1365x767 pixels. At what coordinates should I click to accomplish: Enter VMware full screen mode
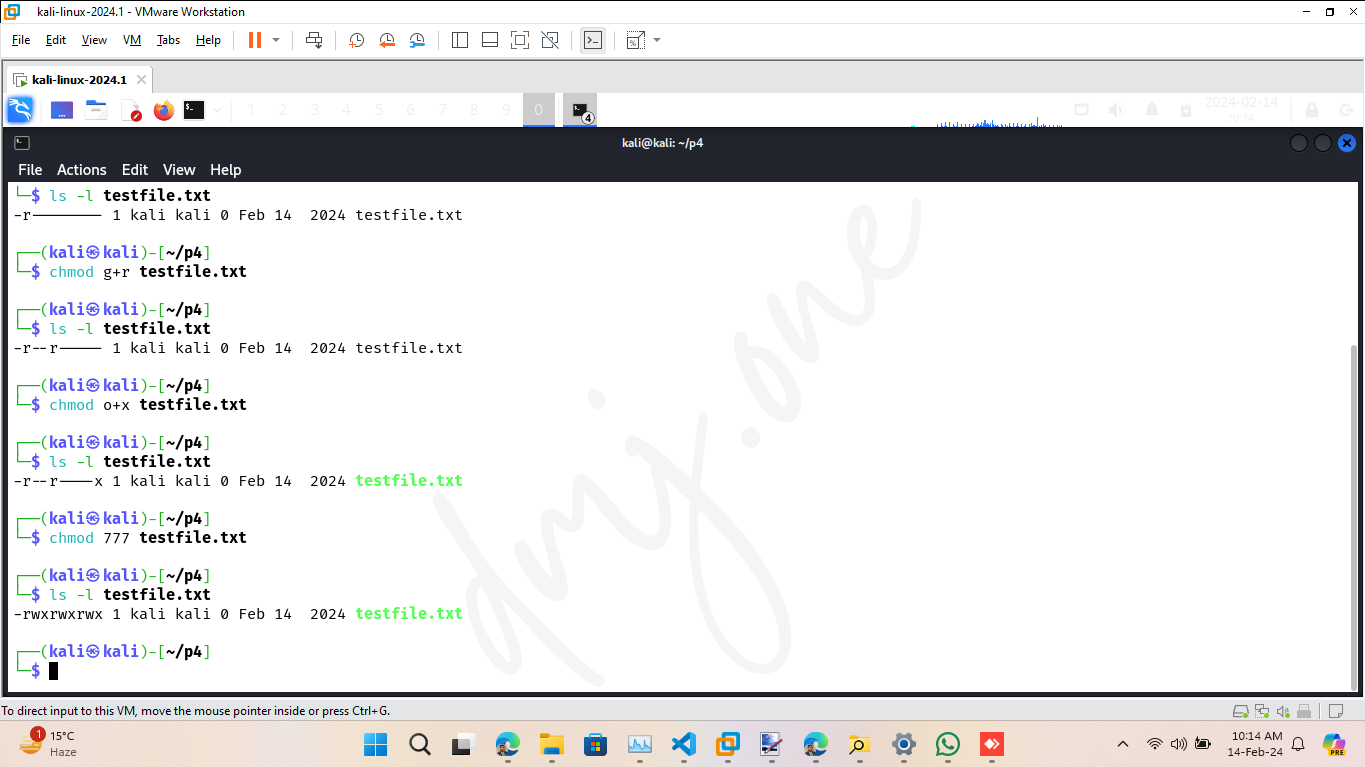click(x=520, y=40)
